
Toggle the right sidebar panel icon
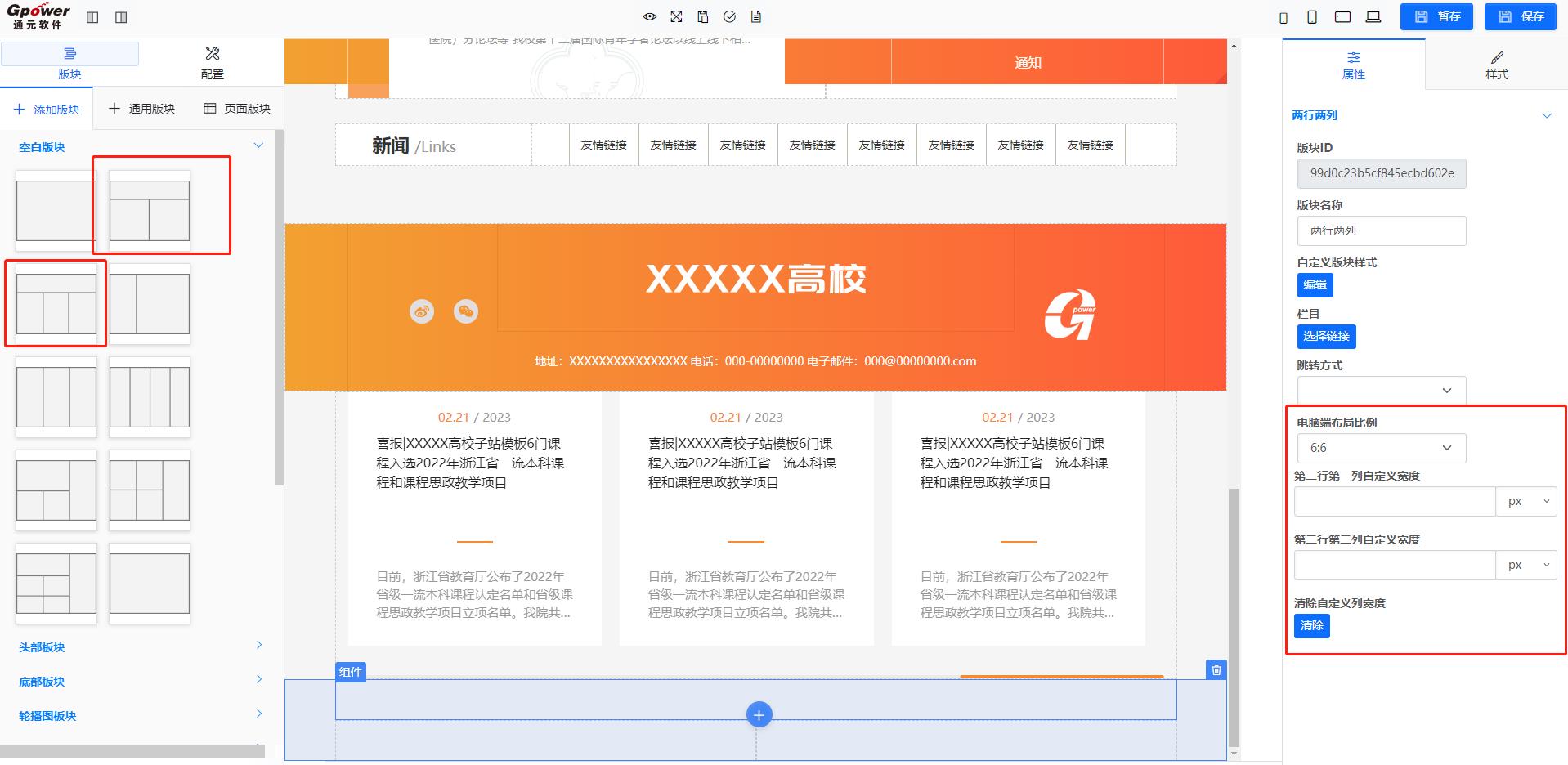[x=121, y=17]
